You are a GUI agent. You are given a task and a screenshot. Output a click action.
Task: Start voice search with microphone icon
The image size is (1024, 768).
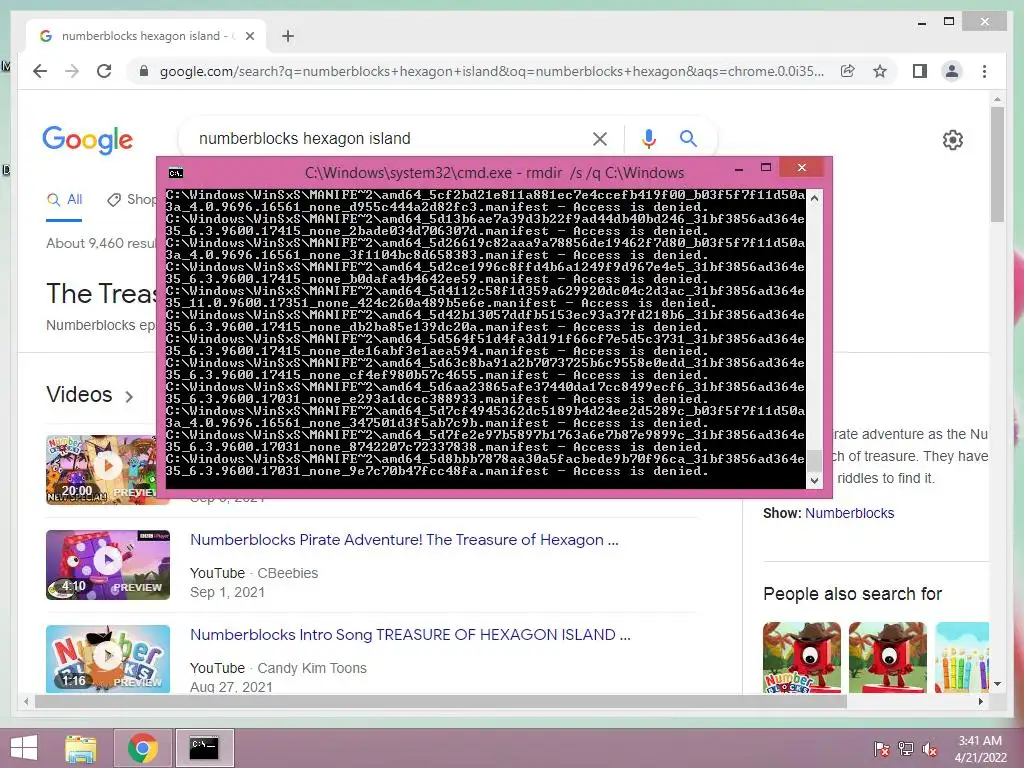pyautogui.click(x=648, y=138)
